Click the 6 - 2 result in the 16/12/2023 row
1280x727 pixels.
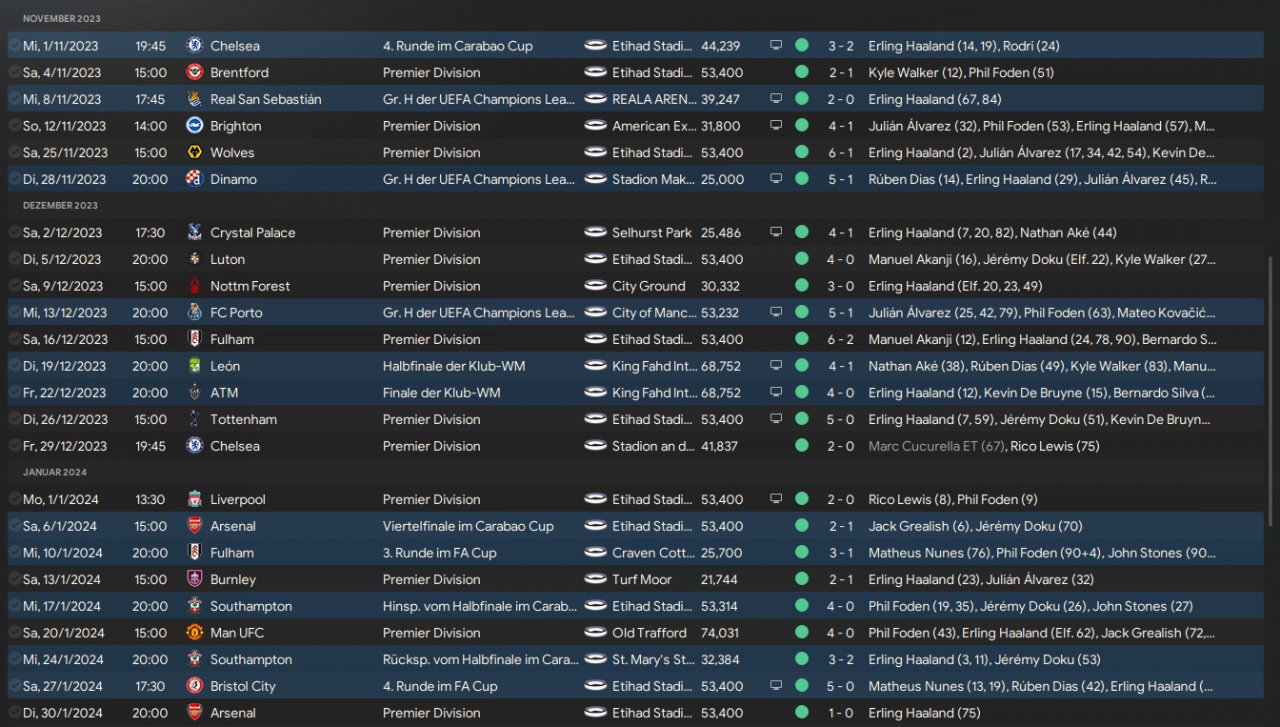(840, 339)
